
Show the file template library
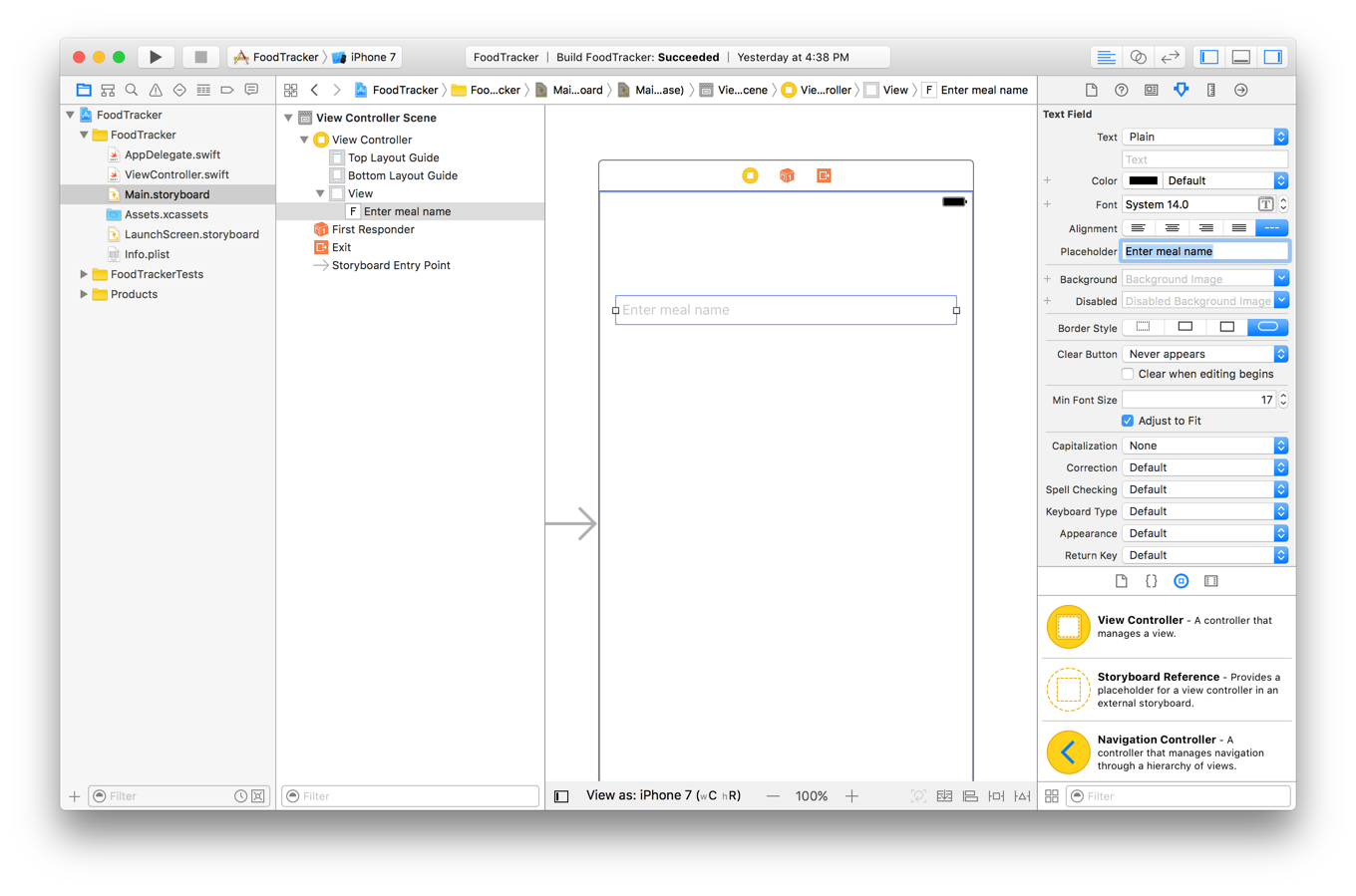(1122, 581)
